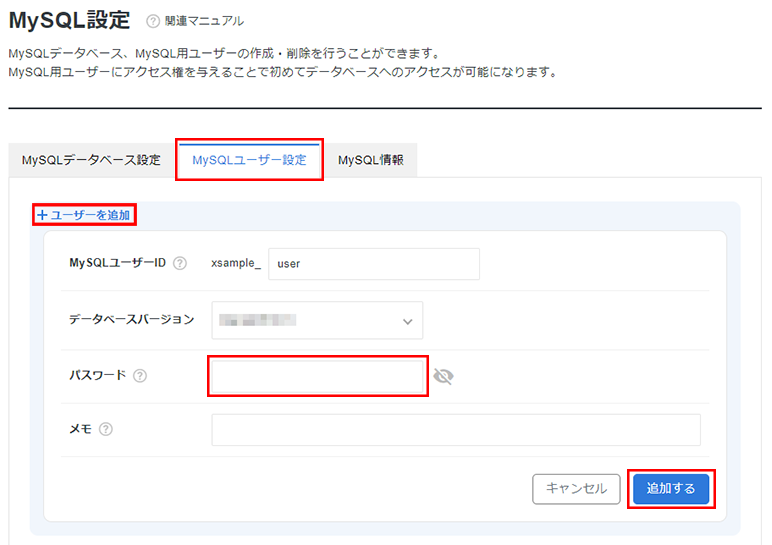Show help for メモ field
The width and height of the screenshot is (772, 545).
(x=106, y=429)
